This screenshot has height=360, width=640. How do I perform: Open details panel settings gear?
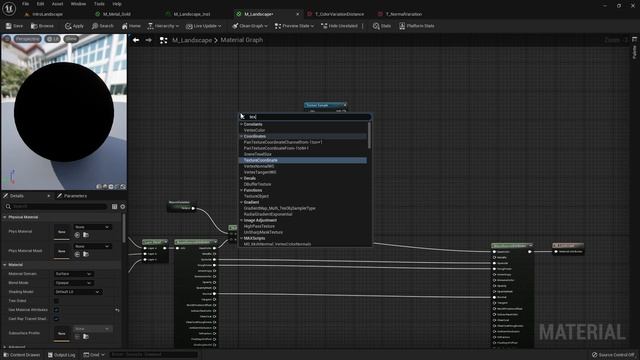122,207
